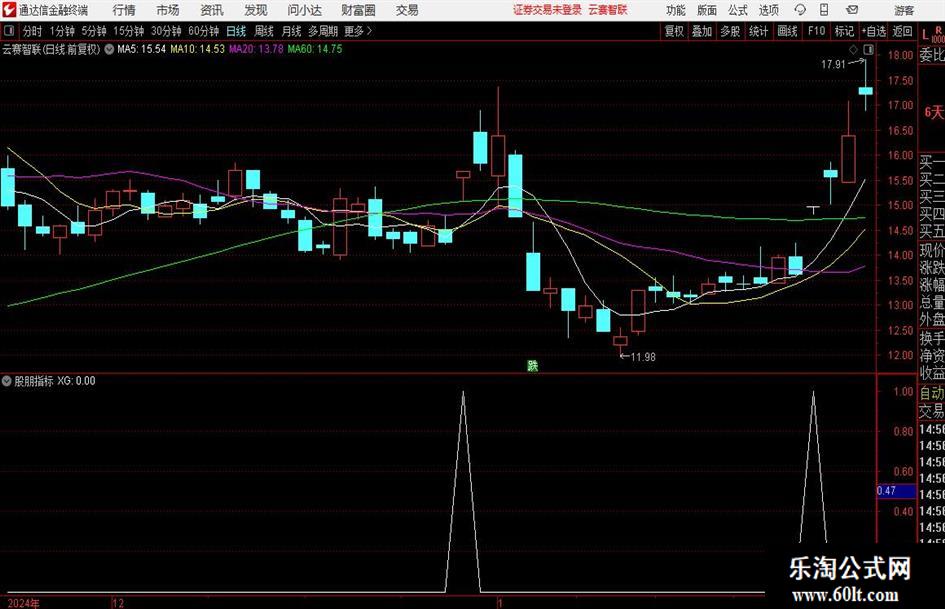Open the 选项 menu
The width and height of the screenshot is (945, 609).
point(768,10)
